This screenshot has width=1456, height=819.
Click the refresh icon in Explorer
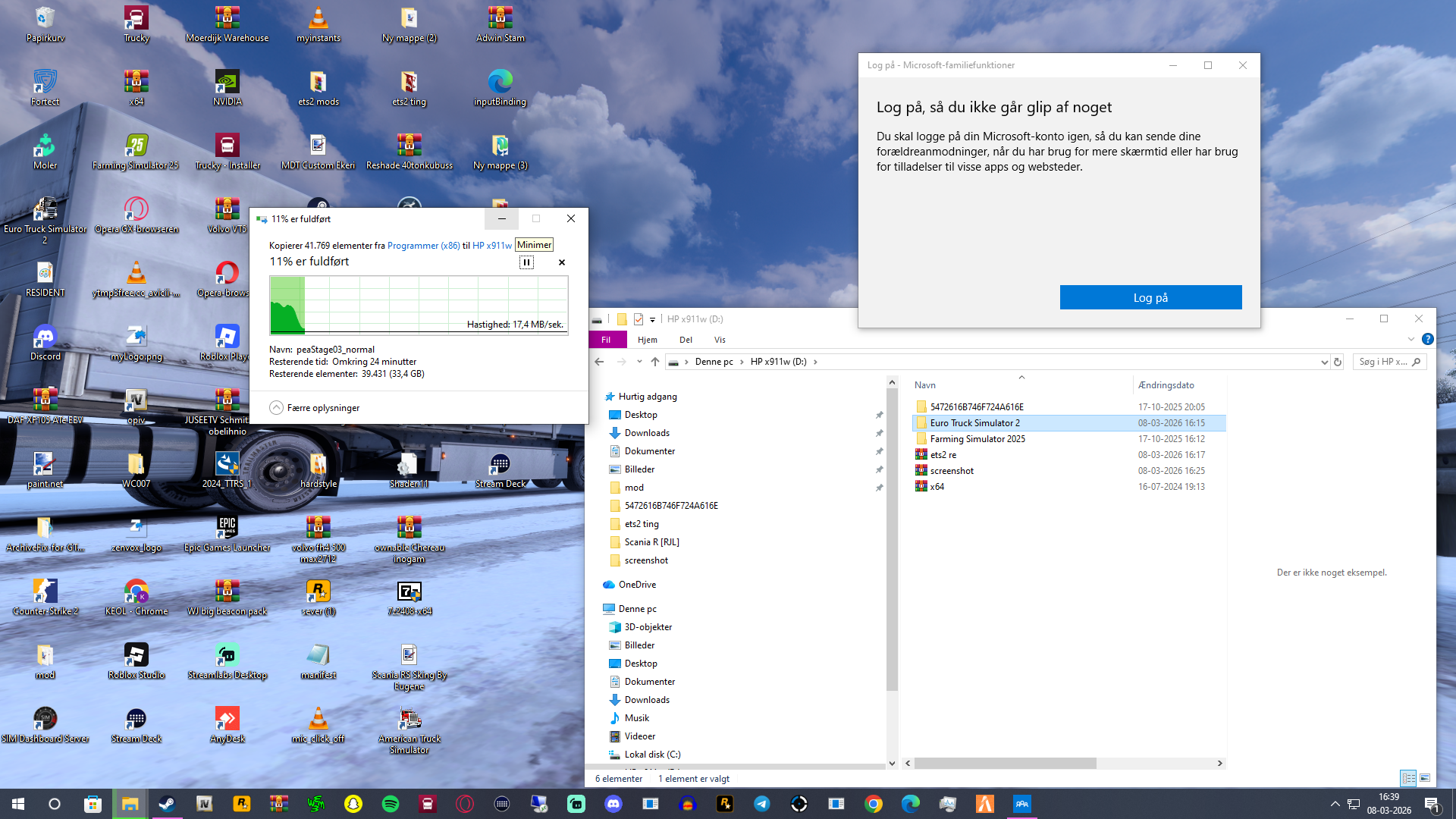(1338, 362)
